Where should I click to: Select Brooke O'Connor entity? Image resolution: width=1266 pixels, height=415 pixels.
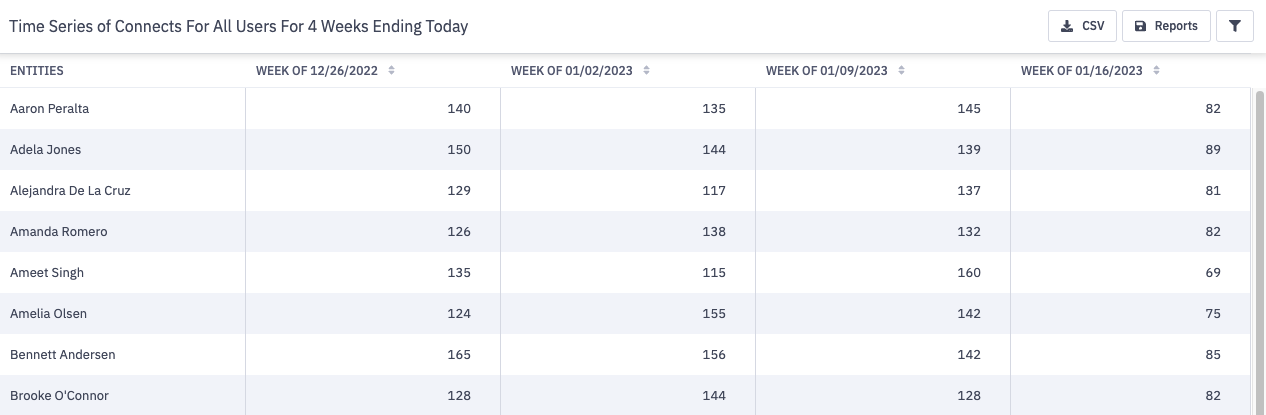pyautogui.click(x=59, y=395)
